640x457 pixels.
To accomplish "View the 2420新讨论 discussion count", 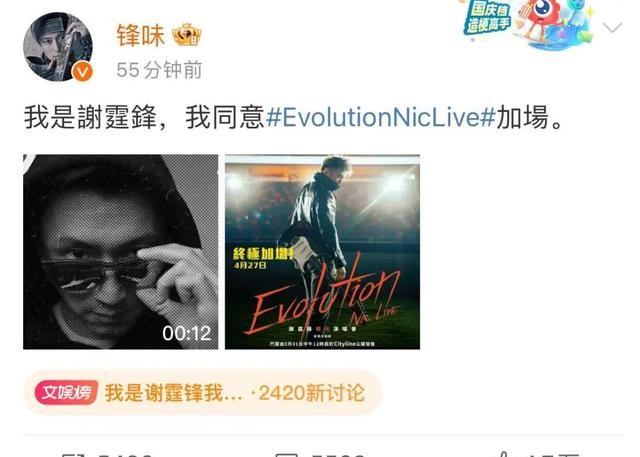I will 311,393.
